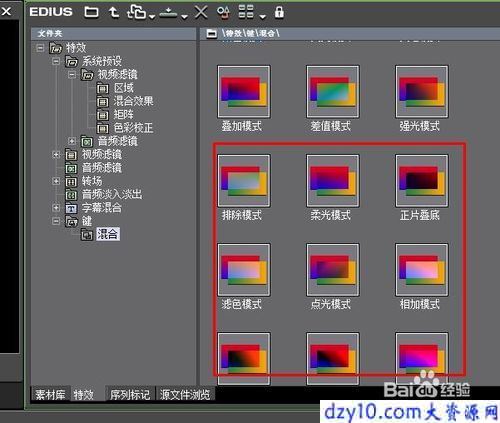This screenshot has width=500, height=423.
Task: Click the add-to-timeline folder icon
Action: (137, 12)
